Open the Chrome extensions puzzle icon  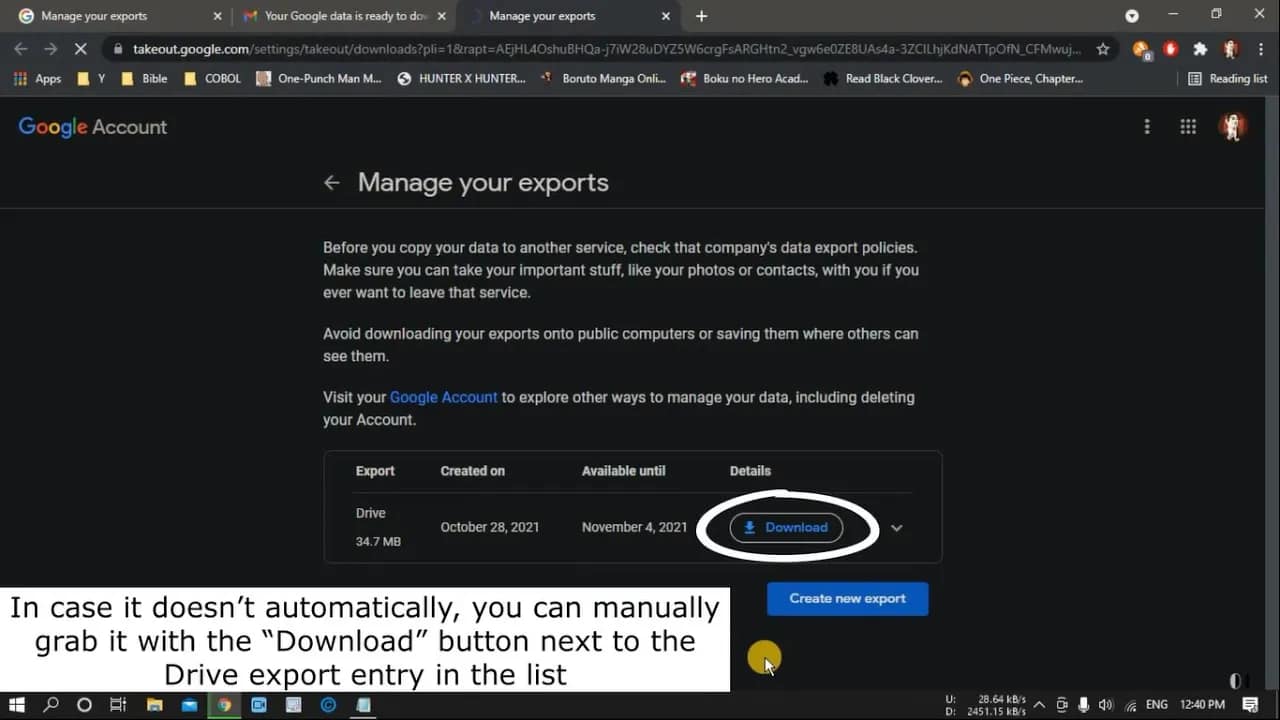click(x=1199, y=48)
